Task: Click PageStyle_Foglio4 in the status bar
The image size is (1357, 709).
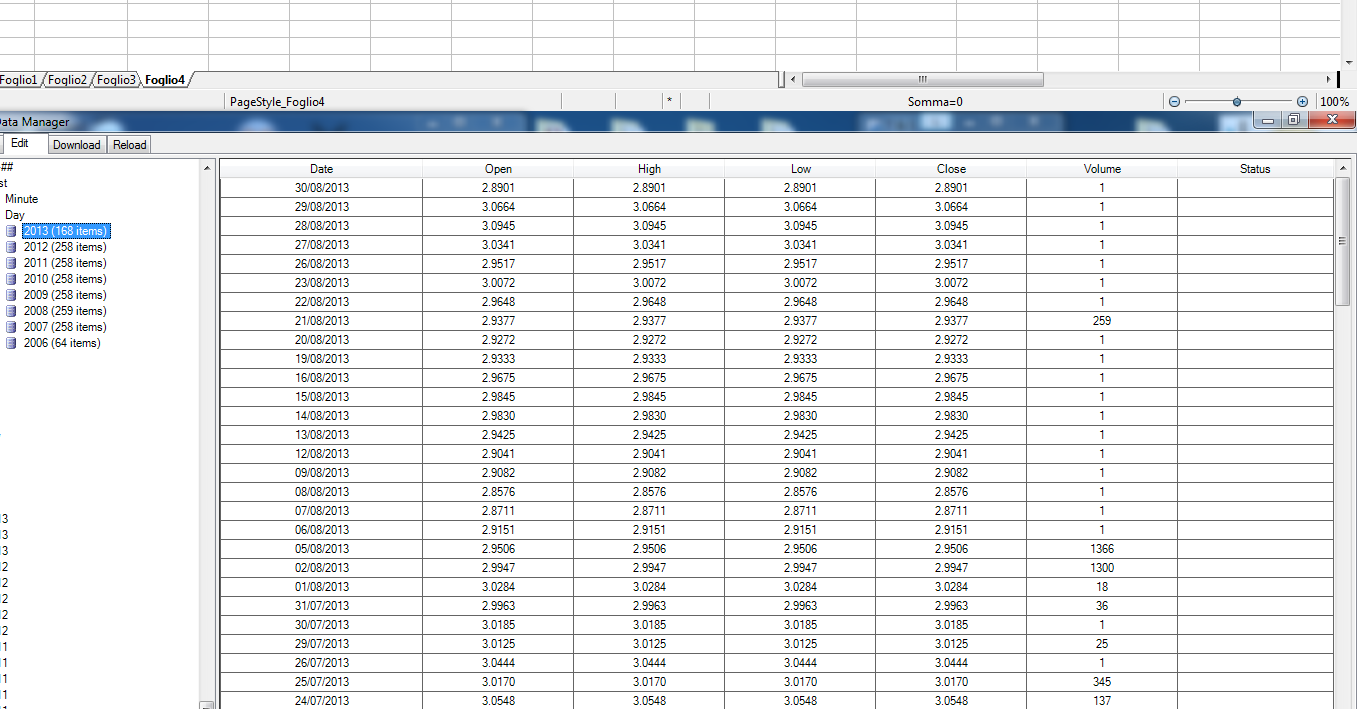Action: pyautogui.click(x=277, y=102)
